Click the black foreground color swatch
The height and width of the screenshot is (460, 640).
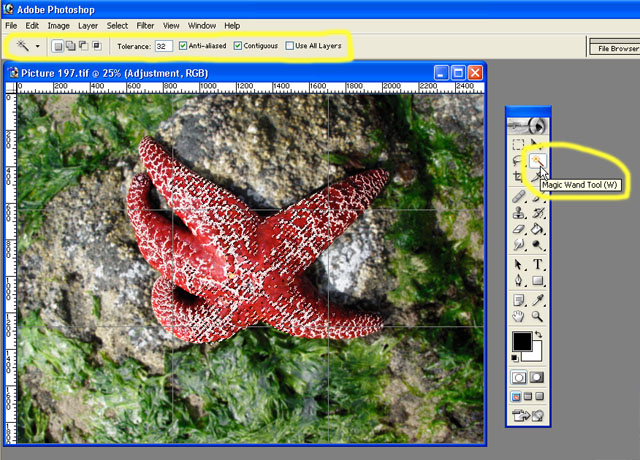(521, 341)
